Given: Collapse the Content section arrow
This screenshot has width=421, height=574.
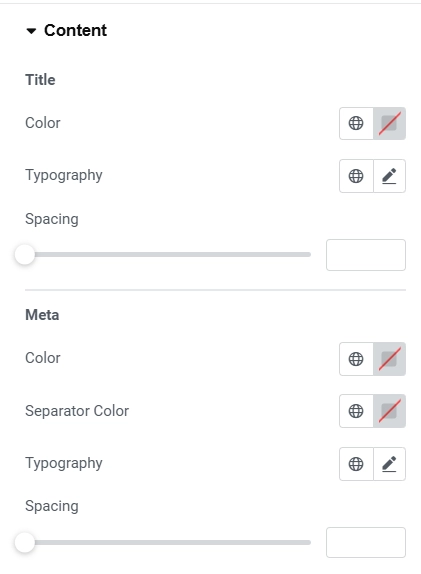Looking at the screenshot, I should (31, 31).
